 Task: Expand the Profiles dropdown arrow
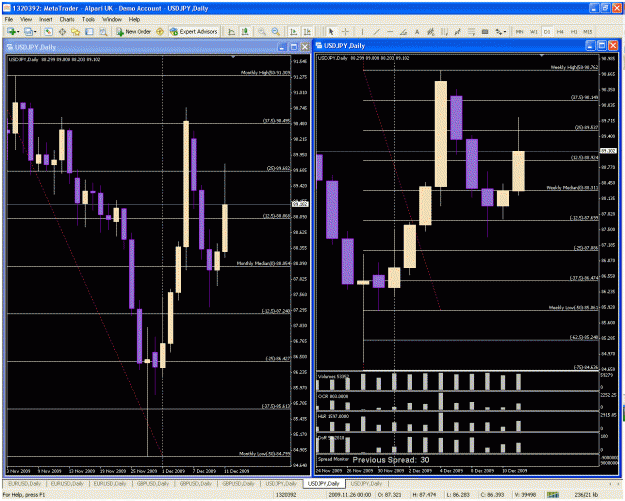(x=35, y=31)
